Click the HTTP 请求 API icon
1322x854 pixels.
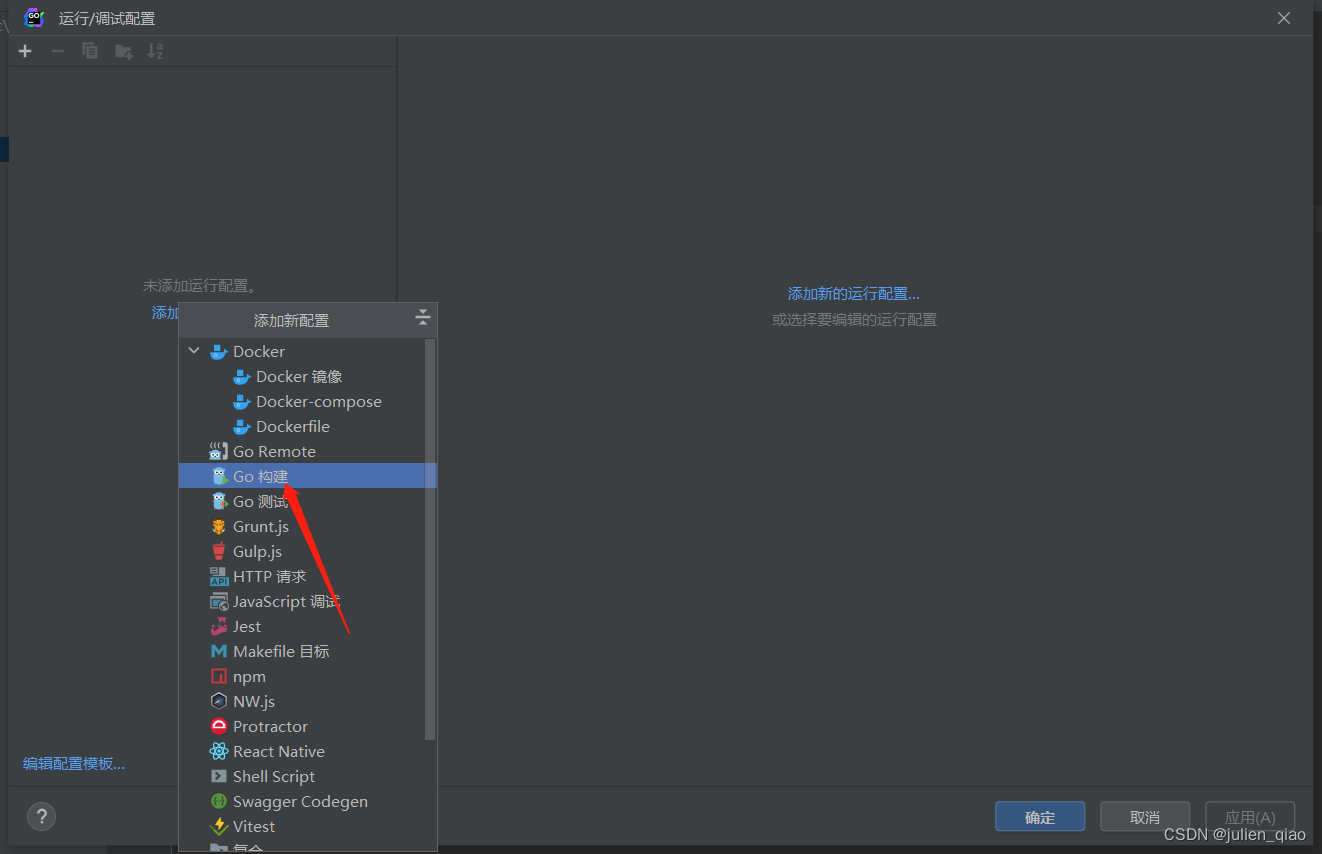point(218,577)
